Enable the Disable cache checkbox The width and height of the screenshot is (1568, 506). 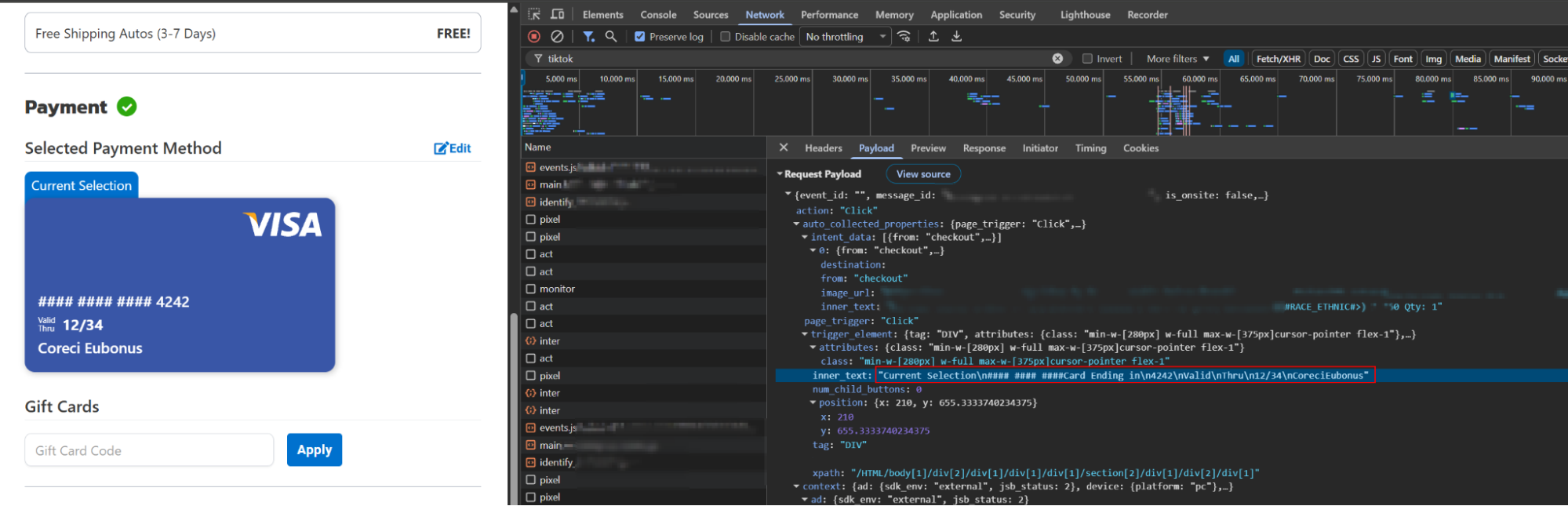click(726, 36)
